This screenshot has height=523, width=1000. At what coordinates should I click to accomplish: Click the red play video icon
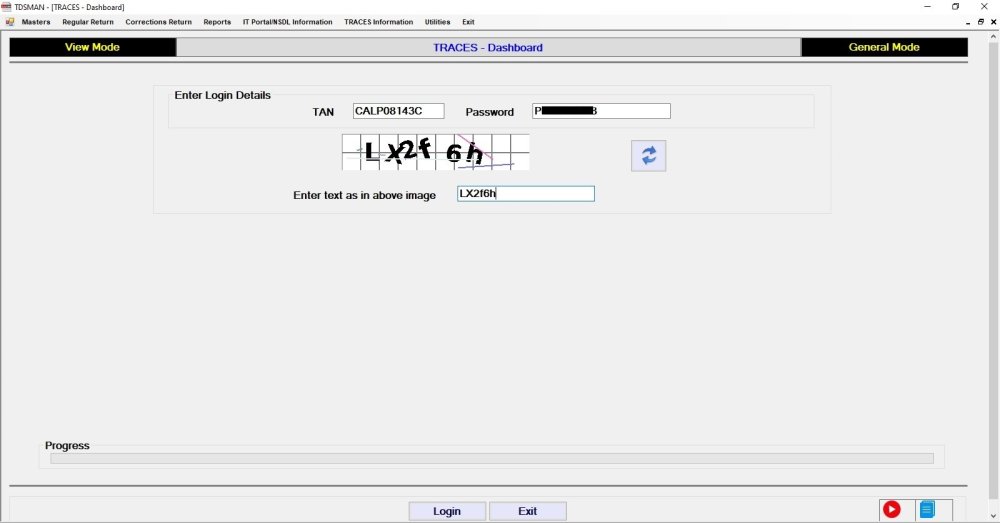[892, 509]
